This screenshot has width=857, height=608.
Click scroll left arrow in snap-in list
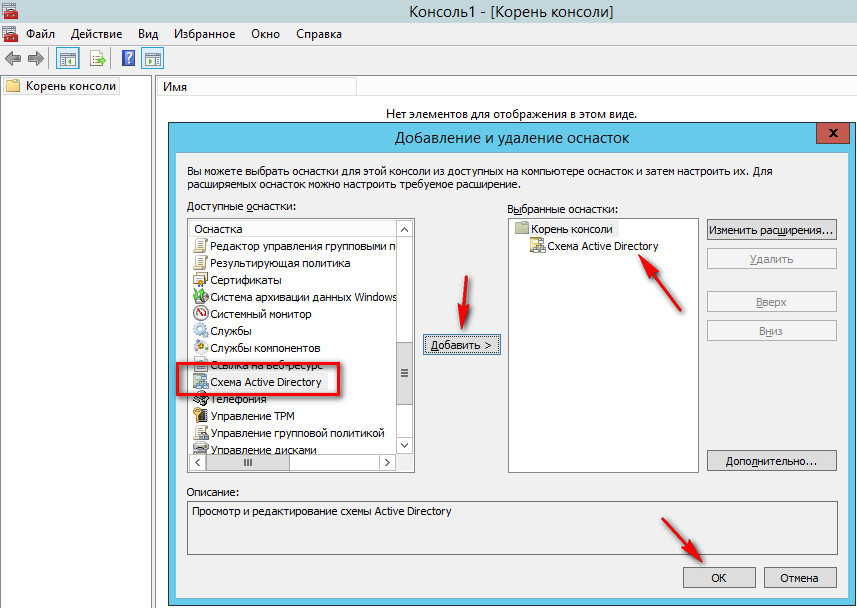coord(197,463)
